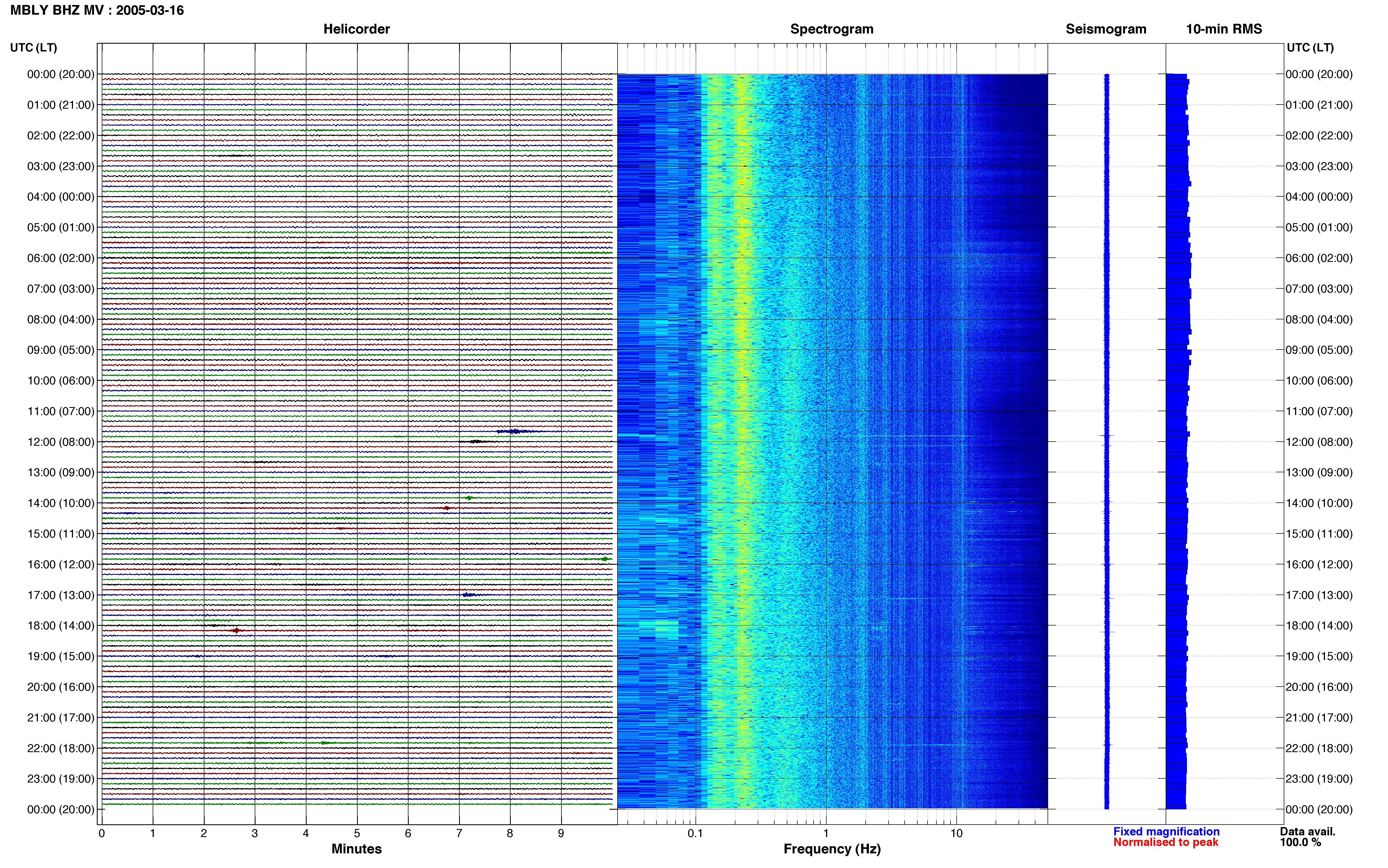This screenshot has width=1388, height=868.
Task: Select the Helicorder panel heading
Action: click(356, 29)
